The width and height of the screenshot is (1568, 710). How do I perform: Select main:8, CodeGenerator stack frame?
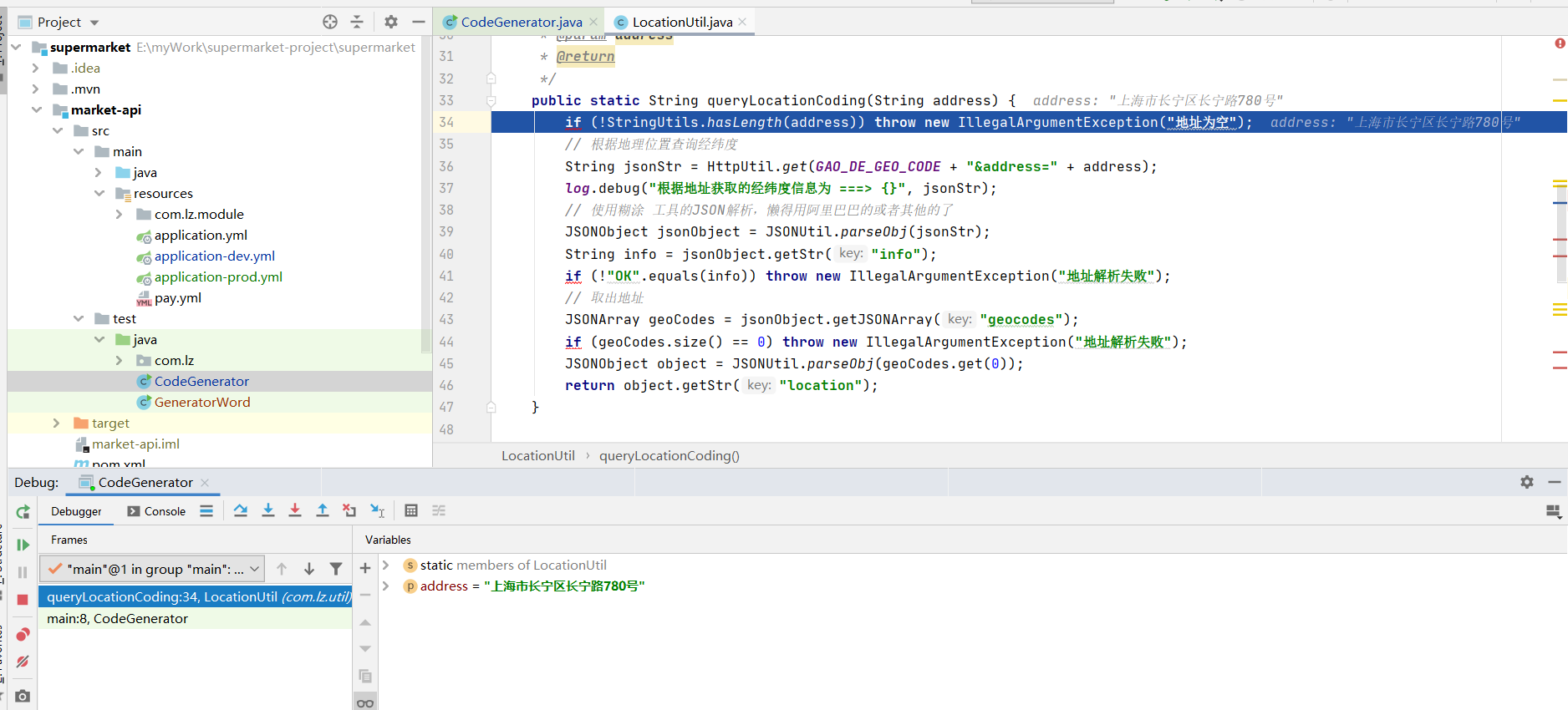[x=196, y=618]
